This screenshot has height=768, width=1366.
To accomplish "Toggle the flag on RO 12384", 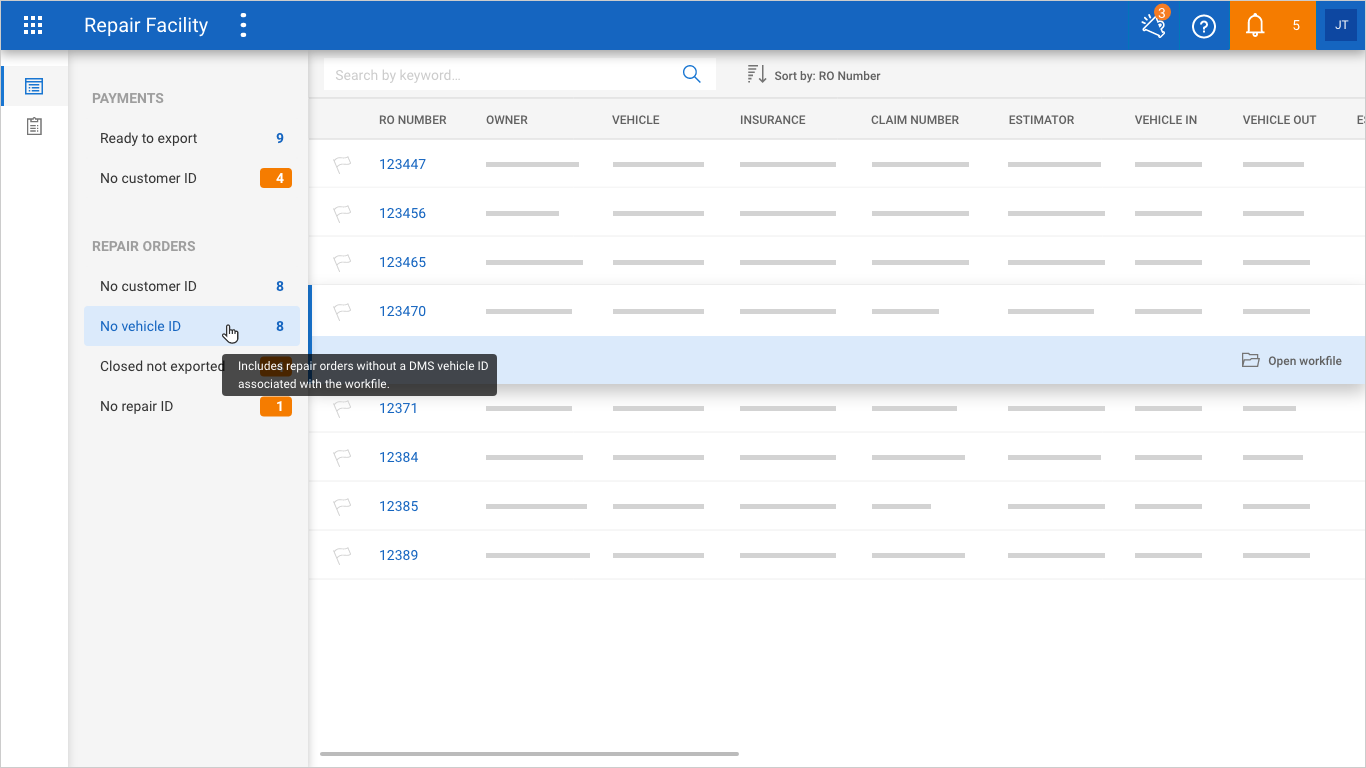I will 343,458.
